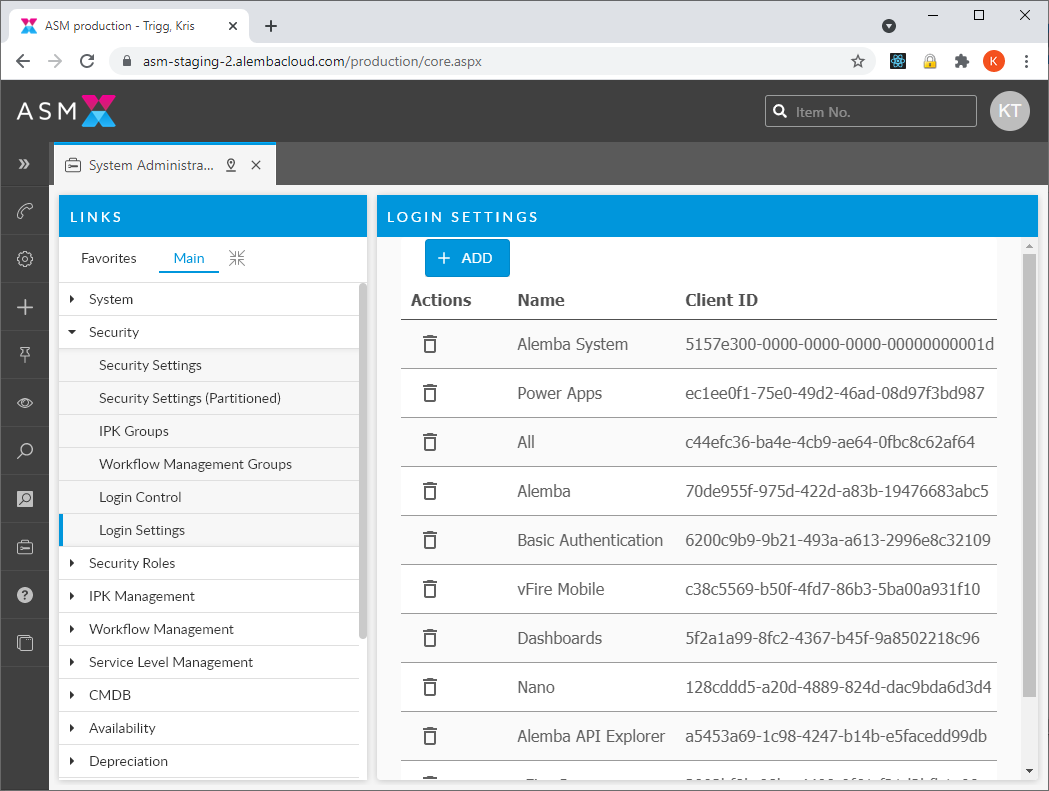Click the collapse links icon beside Main

(x=237, y=258)
